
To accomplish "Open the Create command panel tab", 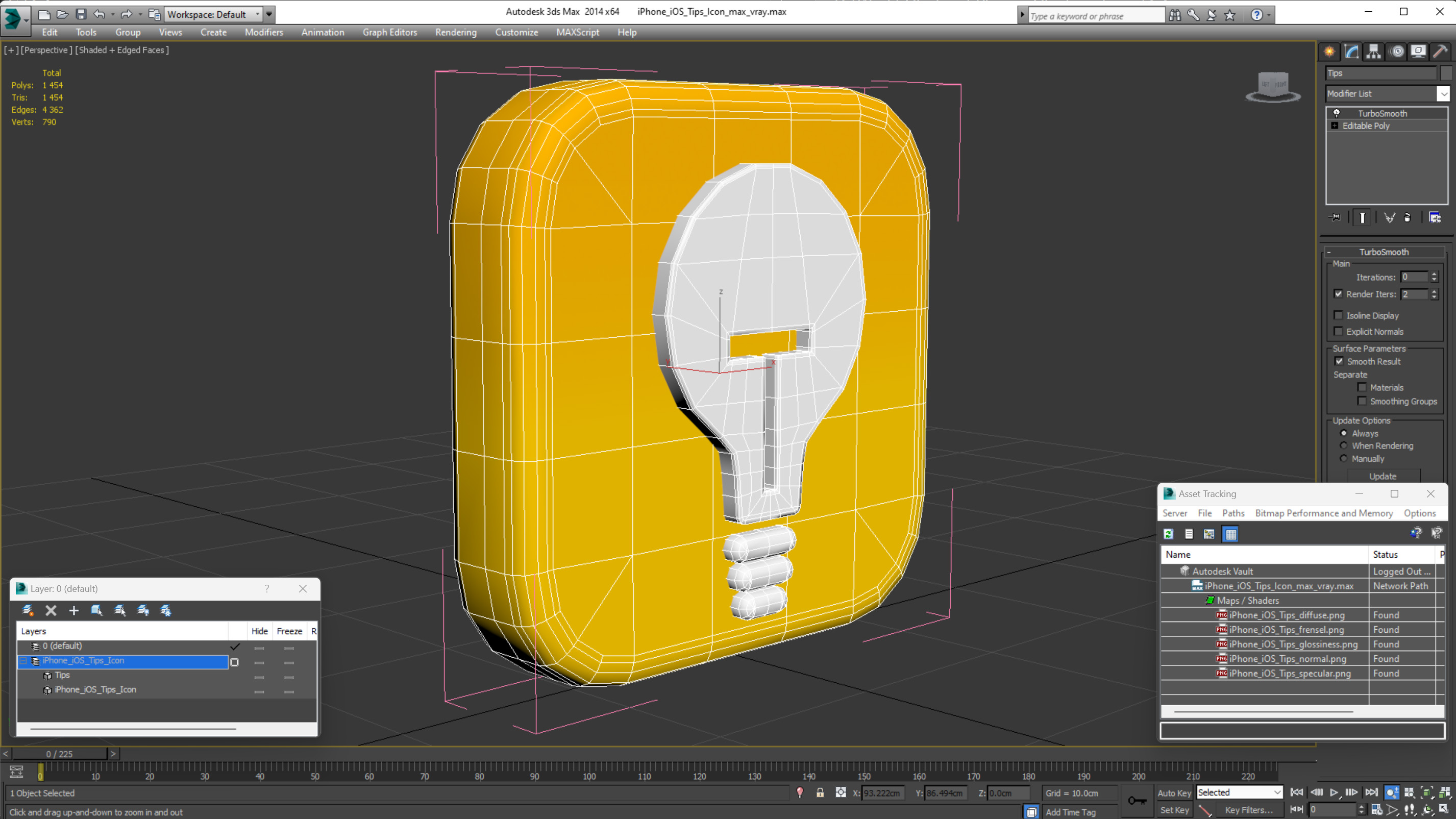I will pos(1329,52).
